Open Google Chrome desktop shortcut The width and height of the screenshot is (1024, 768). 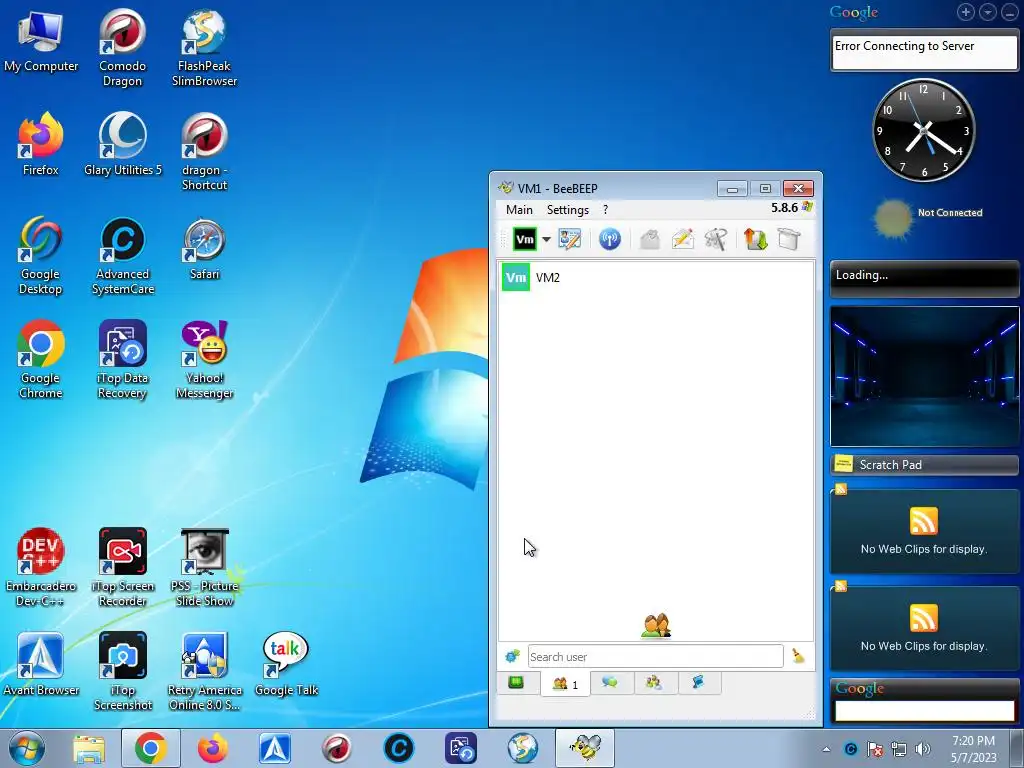(40, 359)
